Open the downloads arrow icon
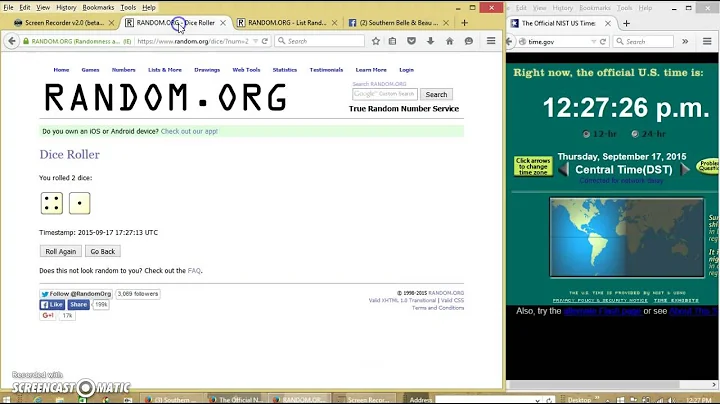 coord(430,41)
